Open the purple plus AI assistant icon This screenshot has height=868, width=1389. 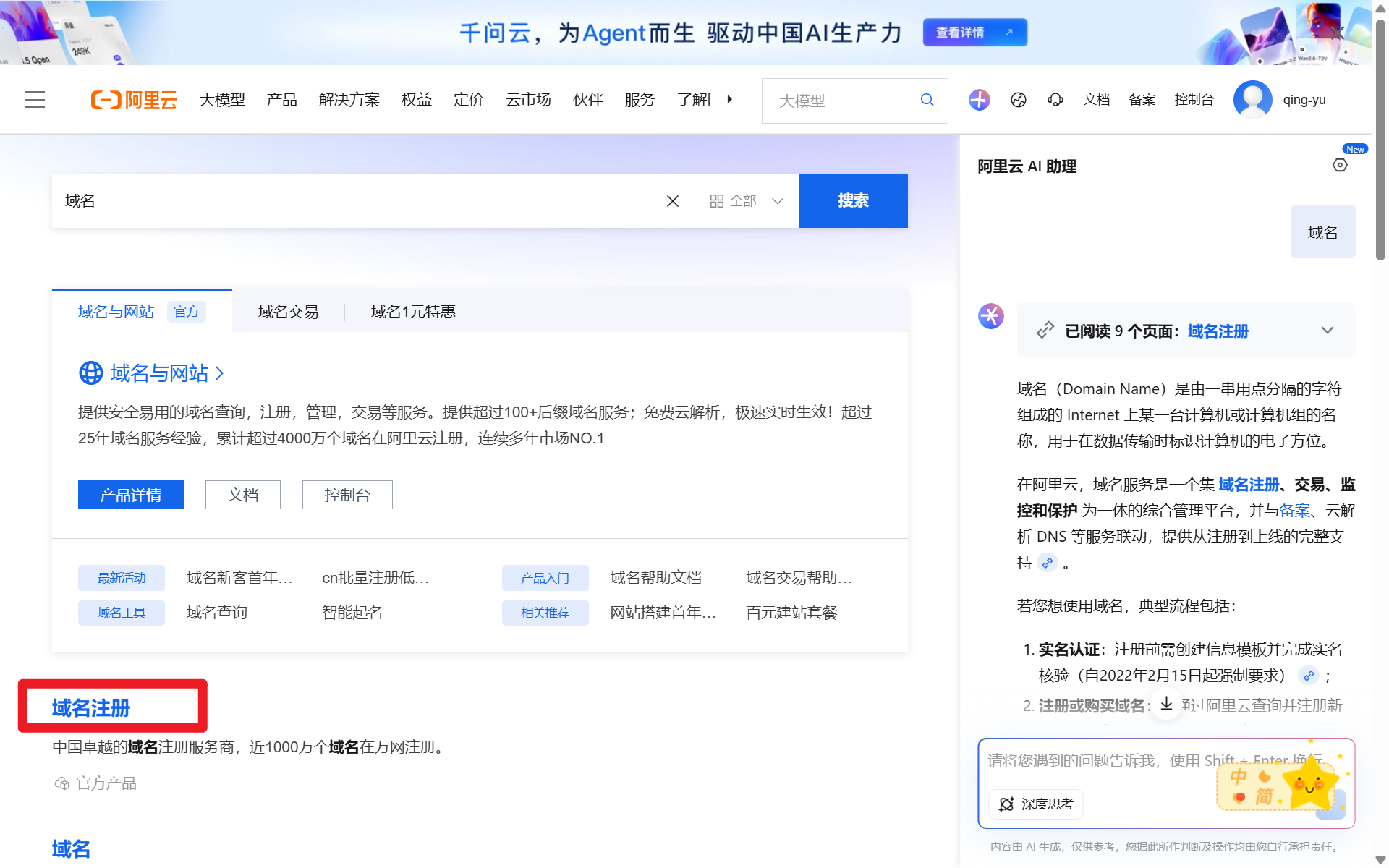[979, 100]
